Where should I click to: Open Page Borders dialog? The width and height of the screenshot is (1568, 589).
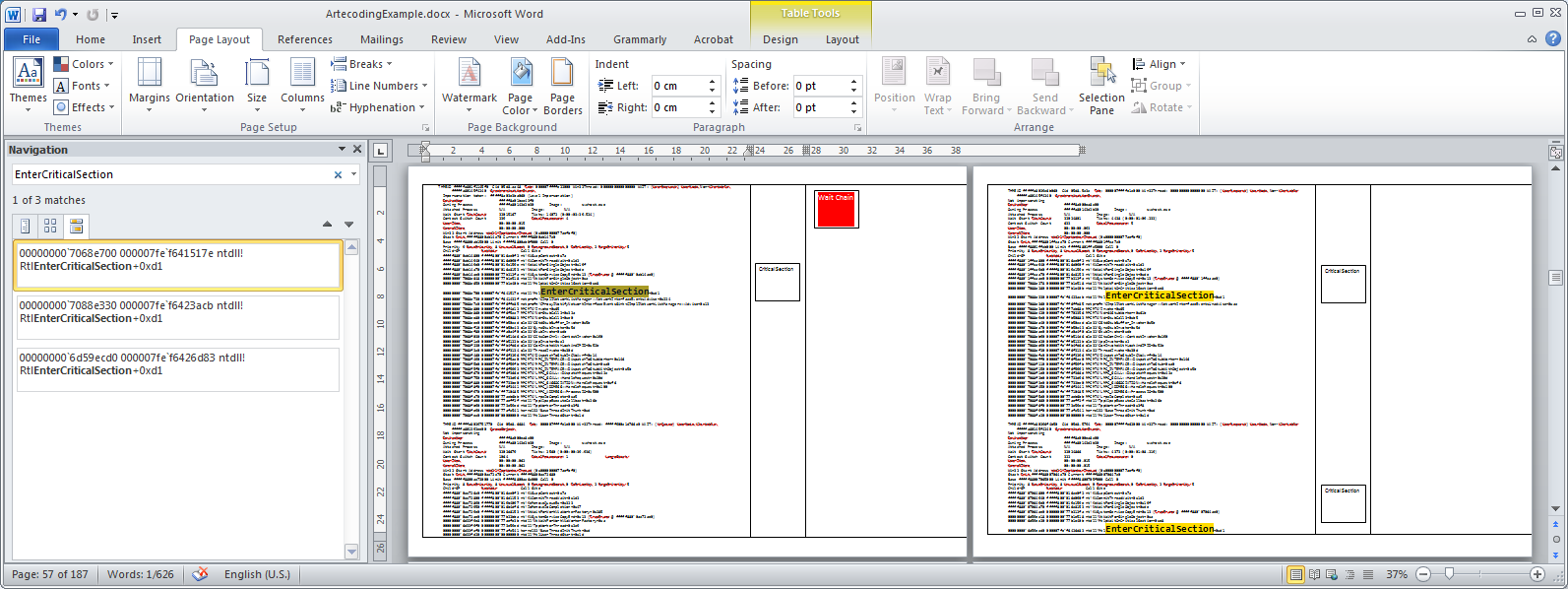563,84
